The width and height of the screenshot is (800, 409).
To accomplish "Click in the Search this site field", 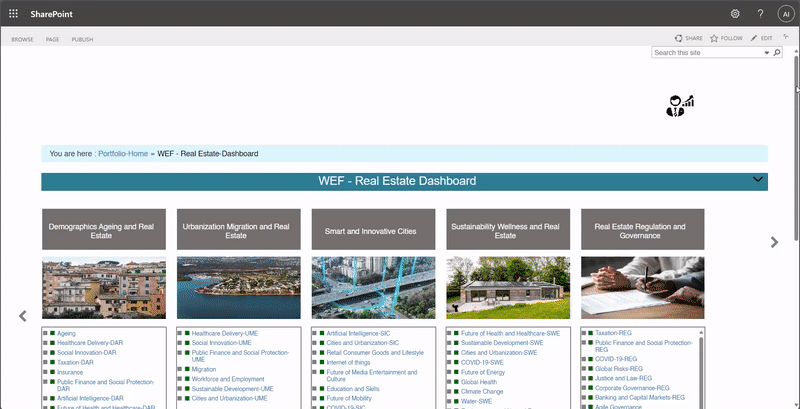I will click(x=708, y=53).
